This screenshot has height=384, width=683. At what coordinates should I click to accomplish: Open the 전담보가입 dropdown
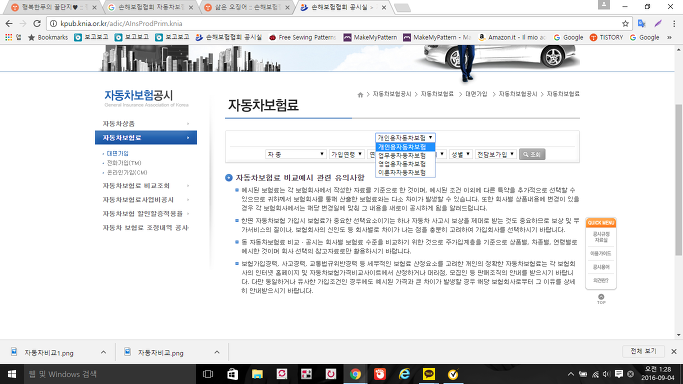[x=495, y=154]
